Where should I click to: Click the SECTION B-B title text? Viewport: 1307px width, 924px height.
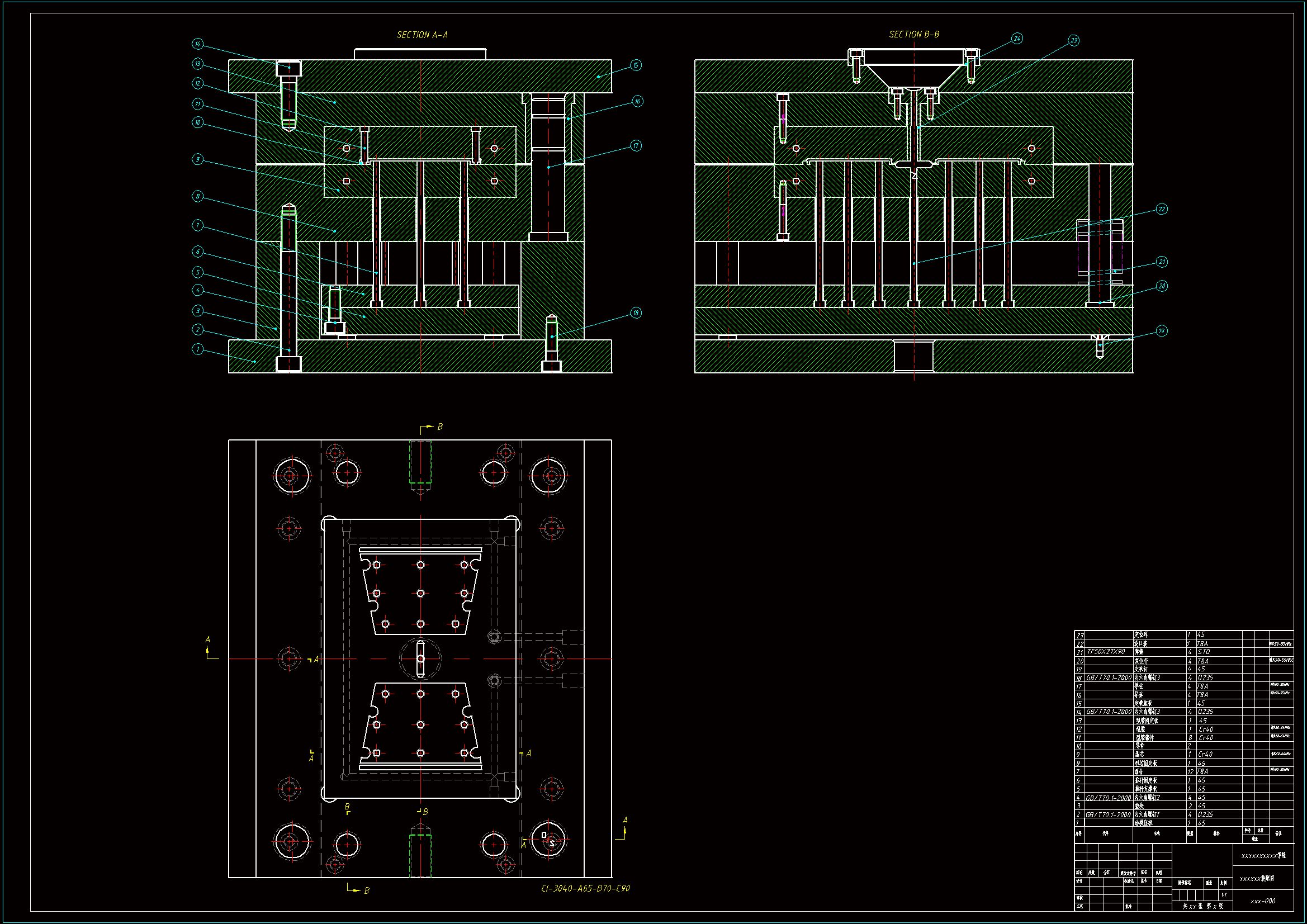(913, 35)
